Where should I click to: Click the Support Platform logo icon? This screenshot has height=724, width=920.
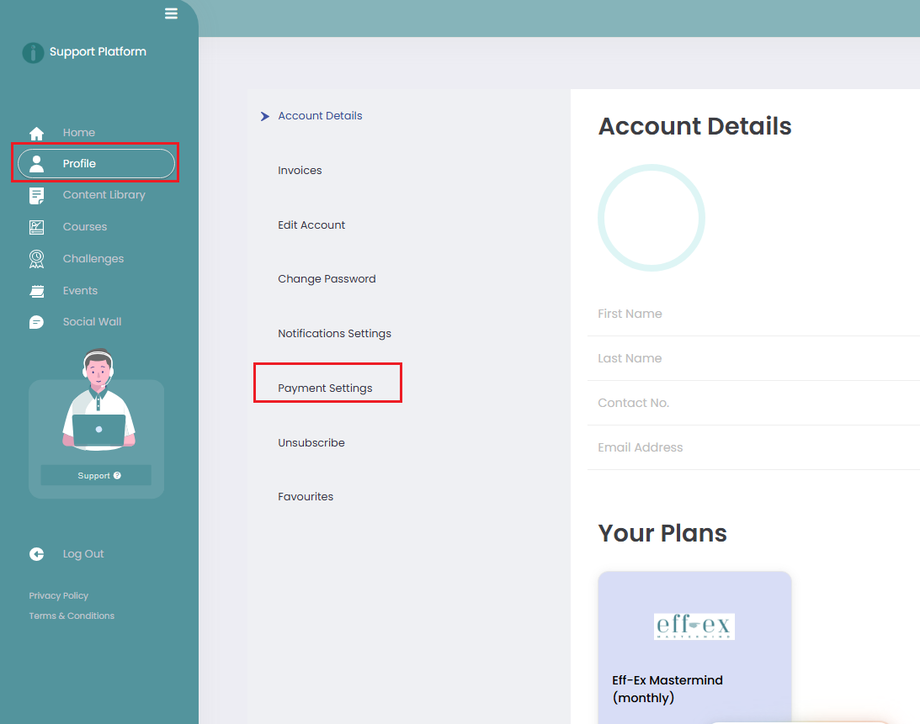tap(33, 52)
